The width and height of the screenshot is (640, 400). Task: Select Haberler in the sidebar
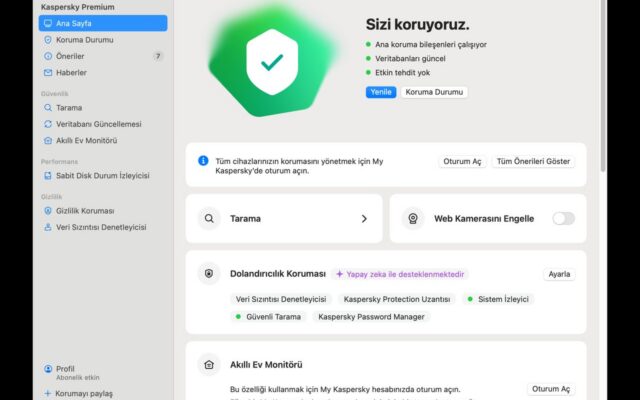[103, 72]
